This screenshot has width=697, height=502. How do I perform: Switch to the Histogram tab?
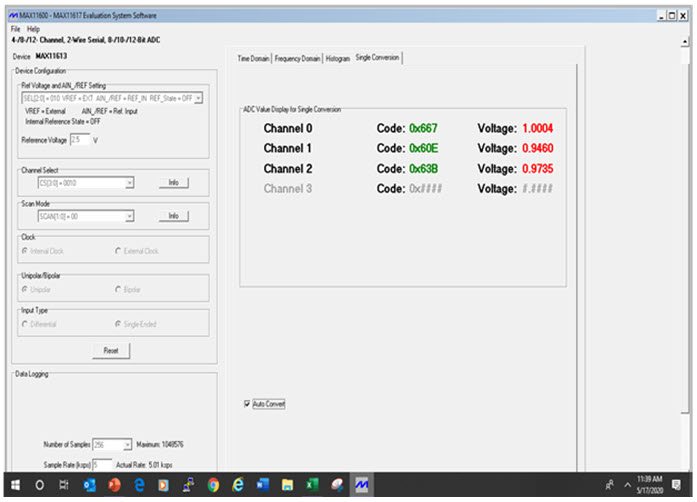(x=337, y=58)
